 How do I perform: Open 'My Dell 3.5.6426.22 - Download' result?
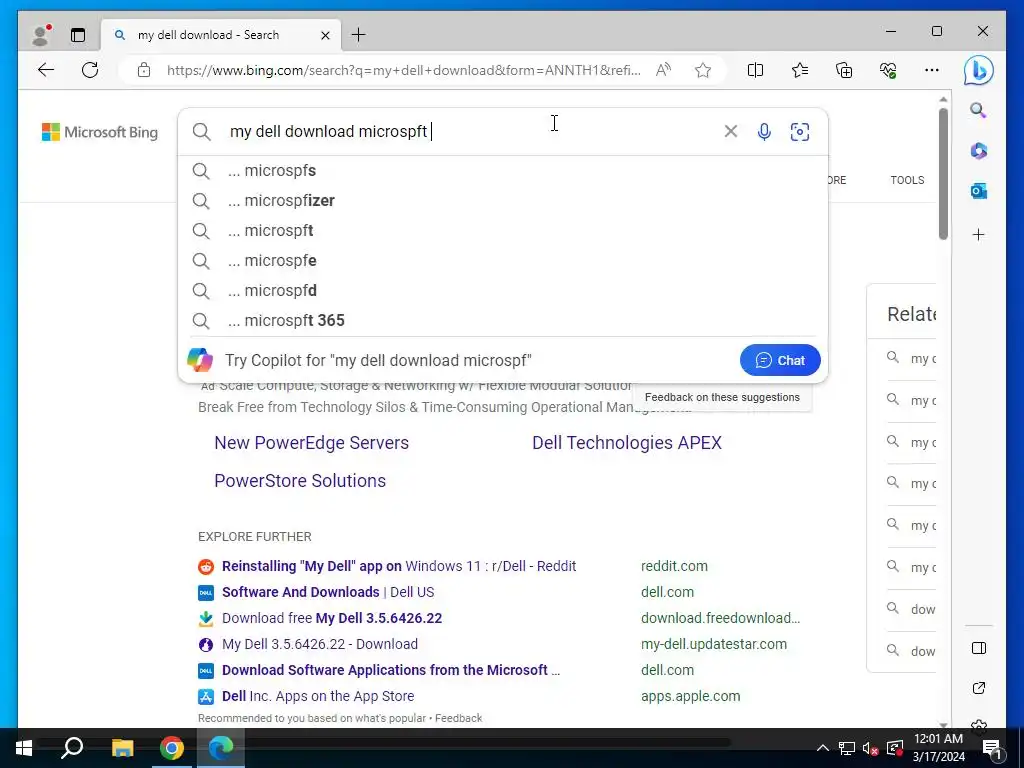coord(320,644)
